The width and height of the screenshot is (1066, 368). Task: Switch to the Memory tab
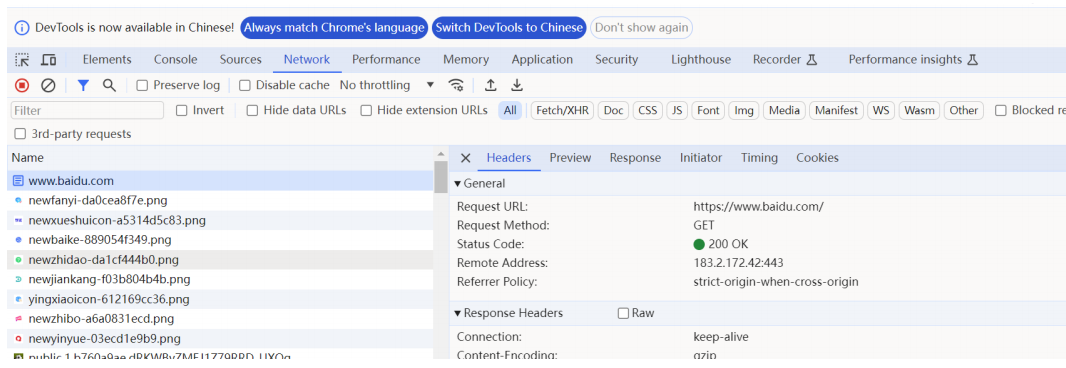[x=466, y=60]
